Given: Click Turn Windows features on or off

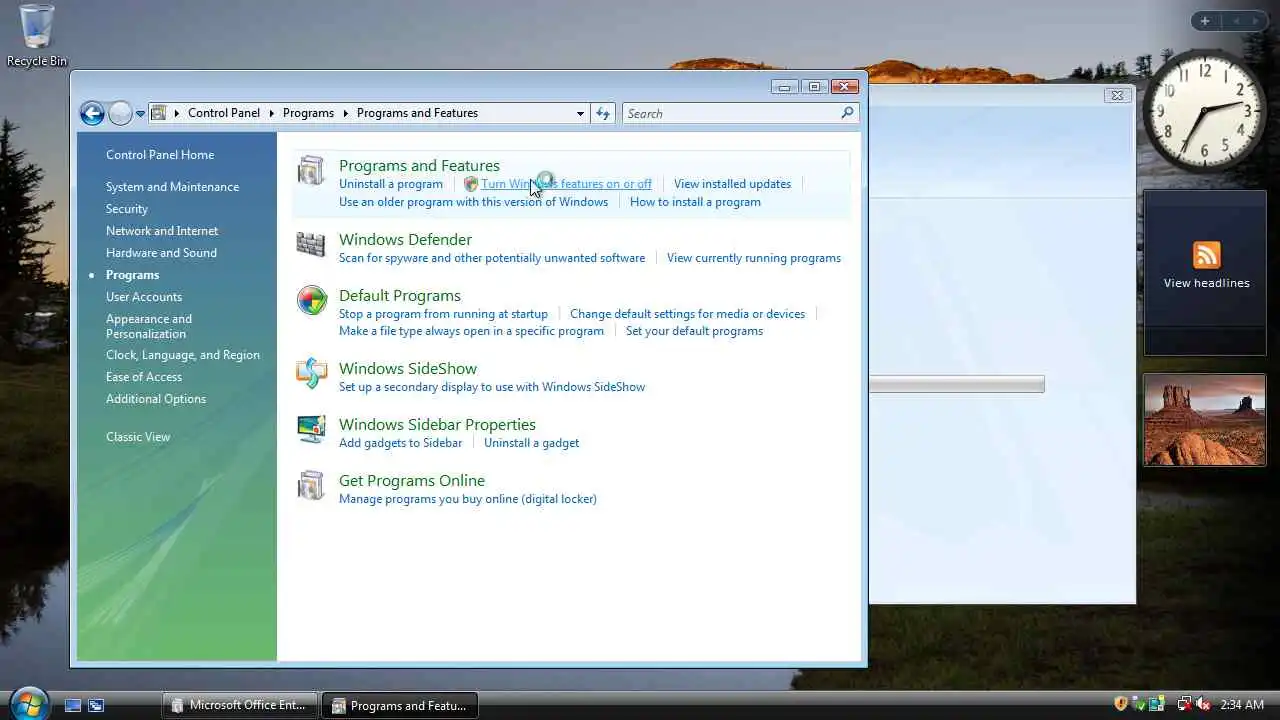Looking at the screenshot, I should pyautogui.click(x=566, y=184).
